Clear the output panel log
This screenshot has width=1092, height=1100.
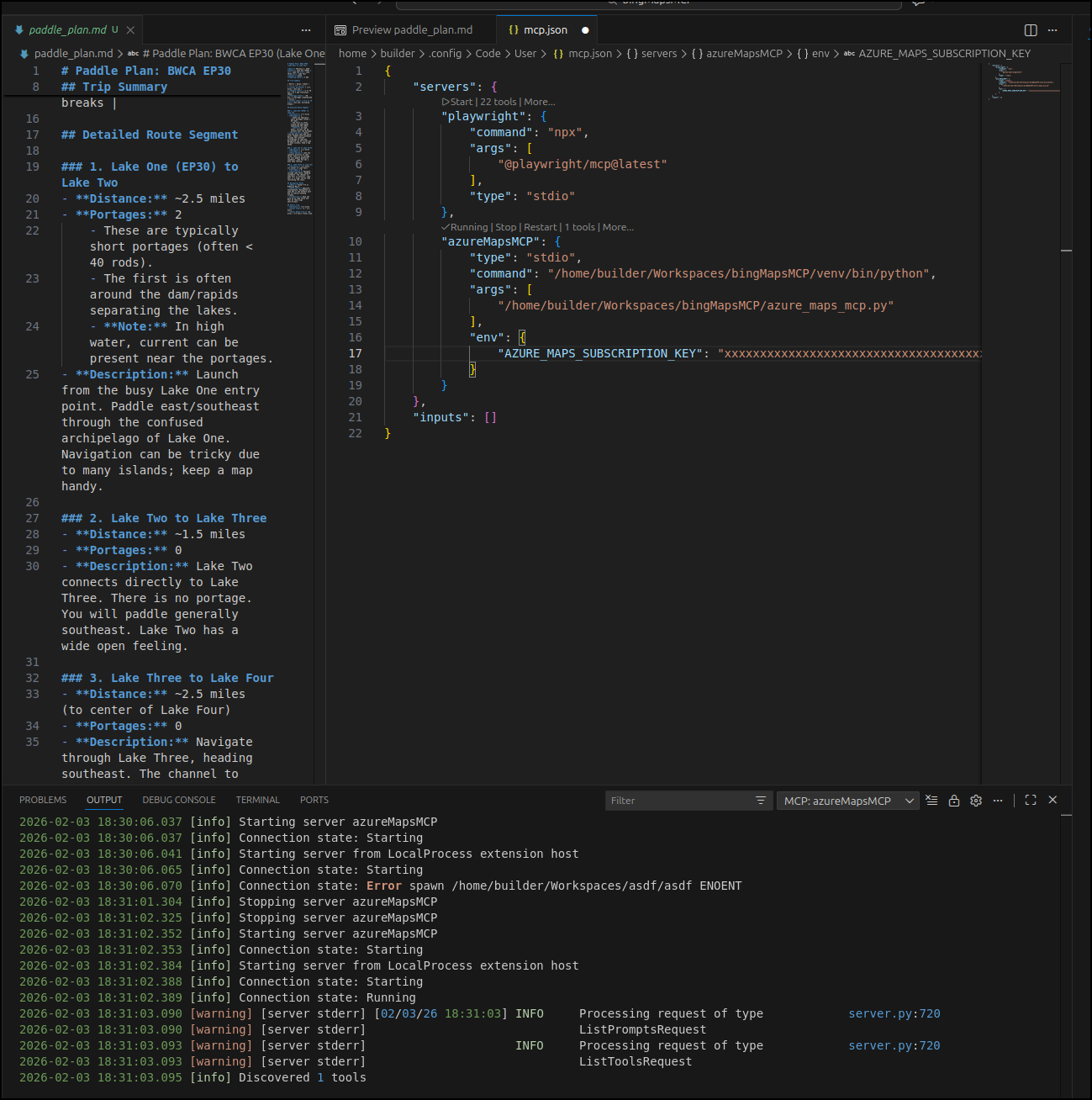point(931,801)
